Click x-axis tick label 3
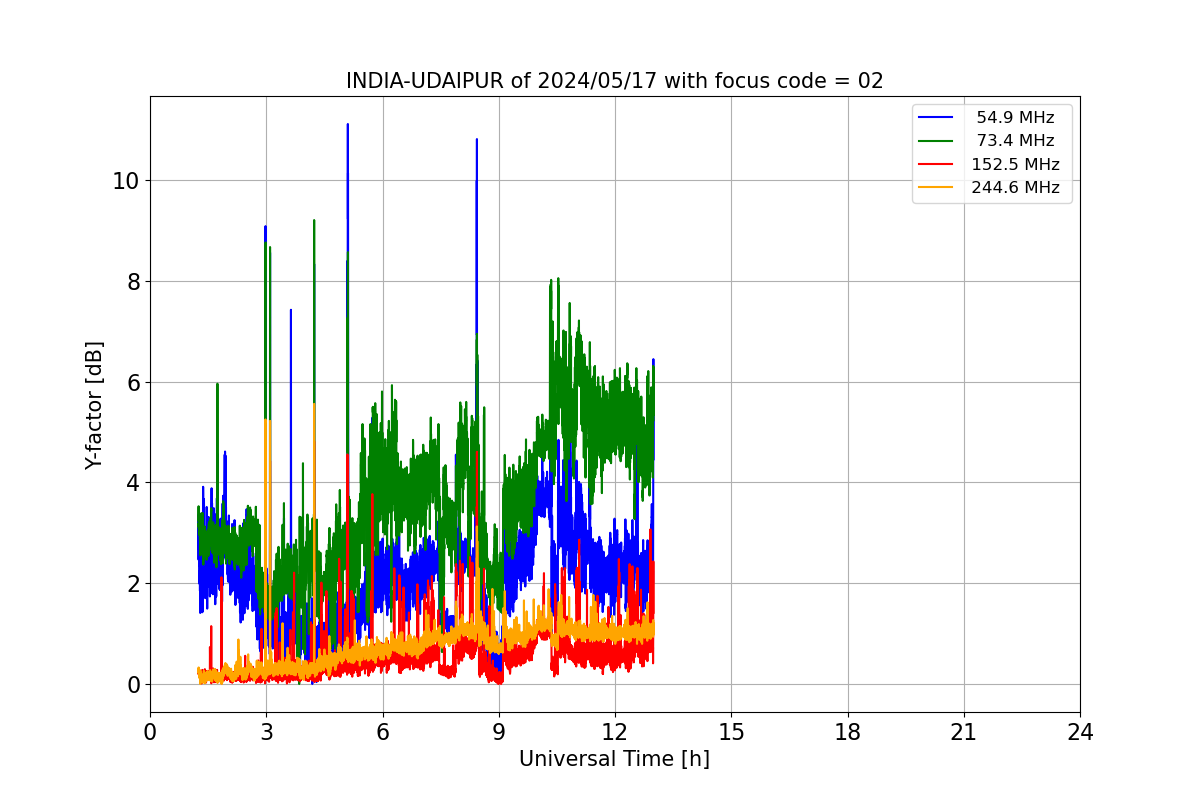The image size is (1200, 800). point(266,732)
